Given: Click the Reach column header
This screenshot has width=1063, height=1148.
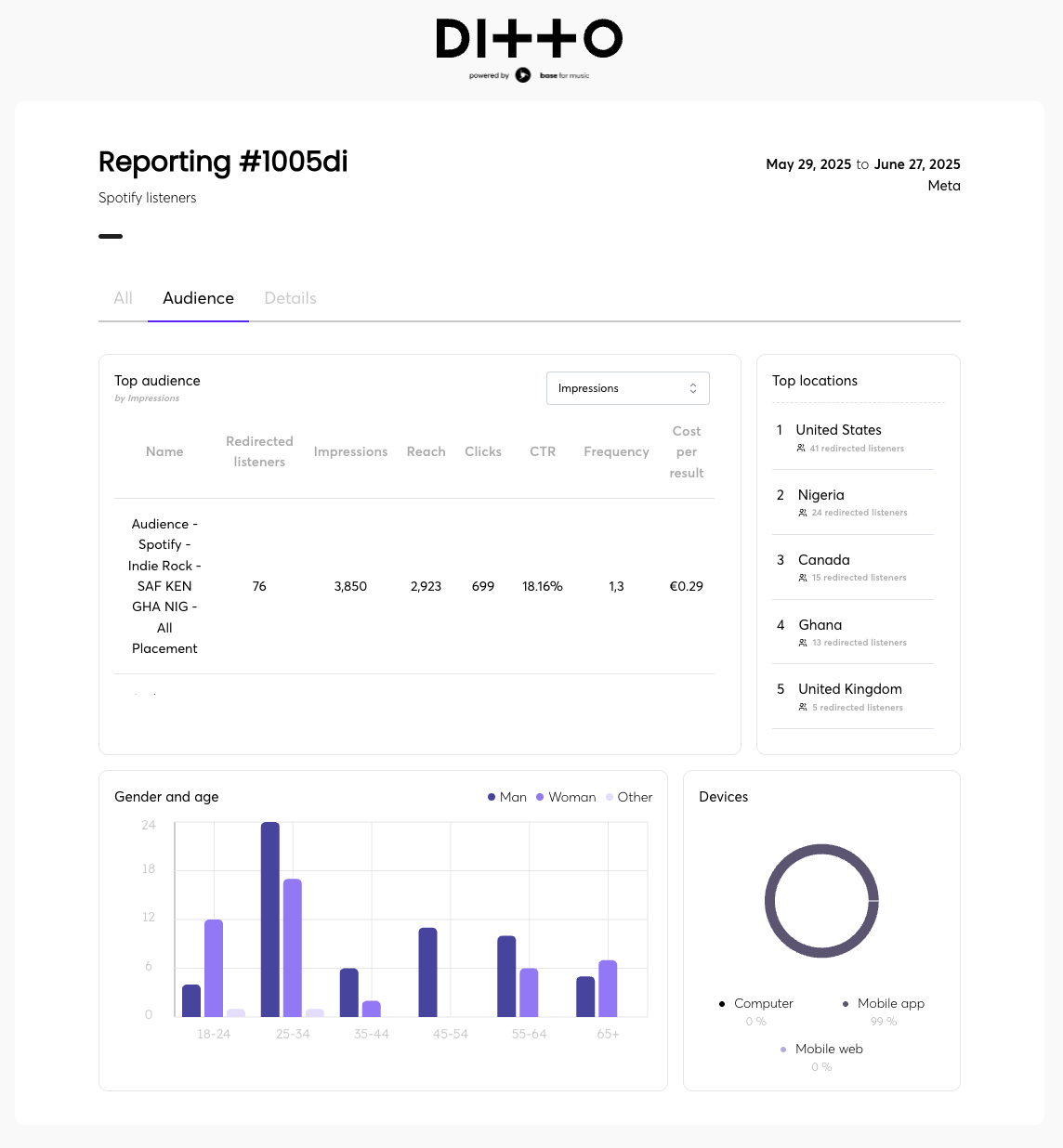Looking at the screenshot, I should pos(426,451).
